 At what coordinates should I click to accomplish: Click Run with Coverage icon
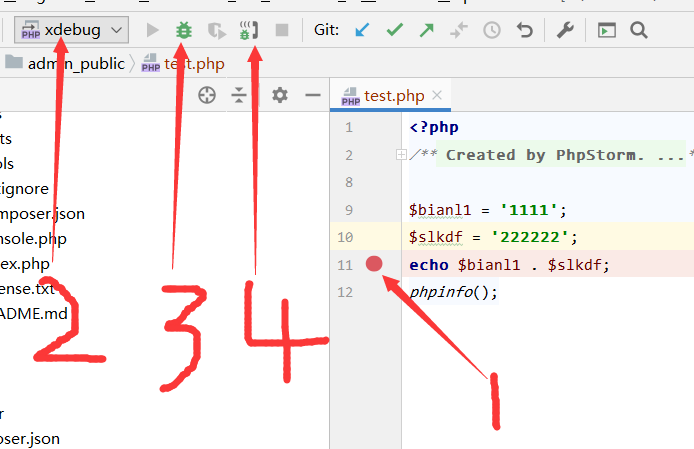coord(216,30)
